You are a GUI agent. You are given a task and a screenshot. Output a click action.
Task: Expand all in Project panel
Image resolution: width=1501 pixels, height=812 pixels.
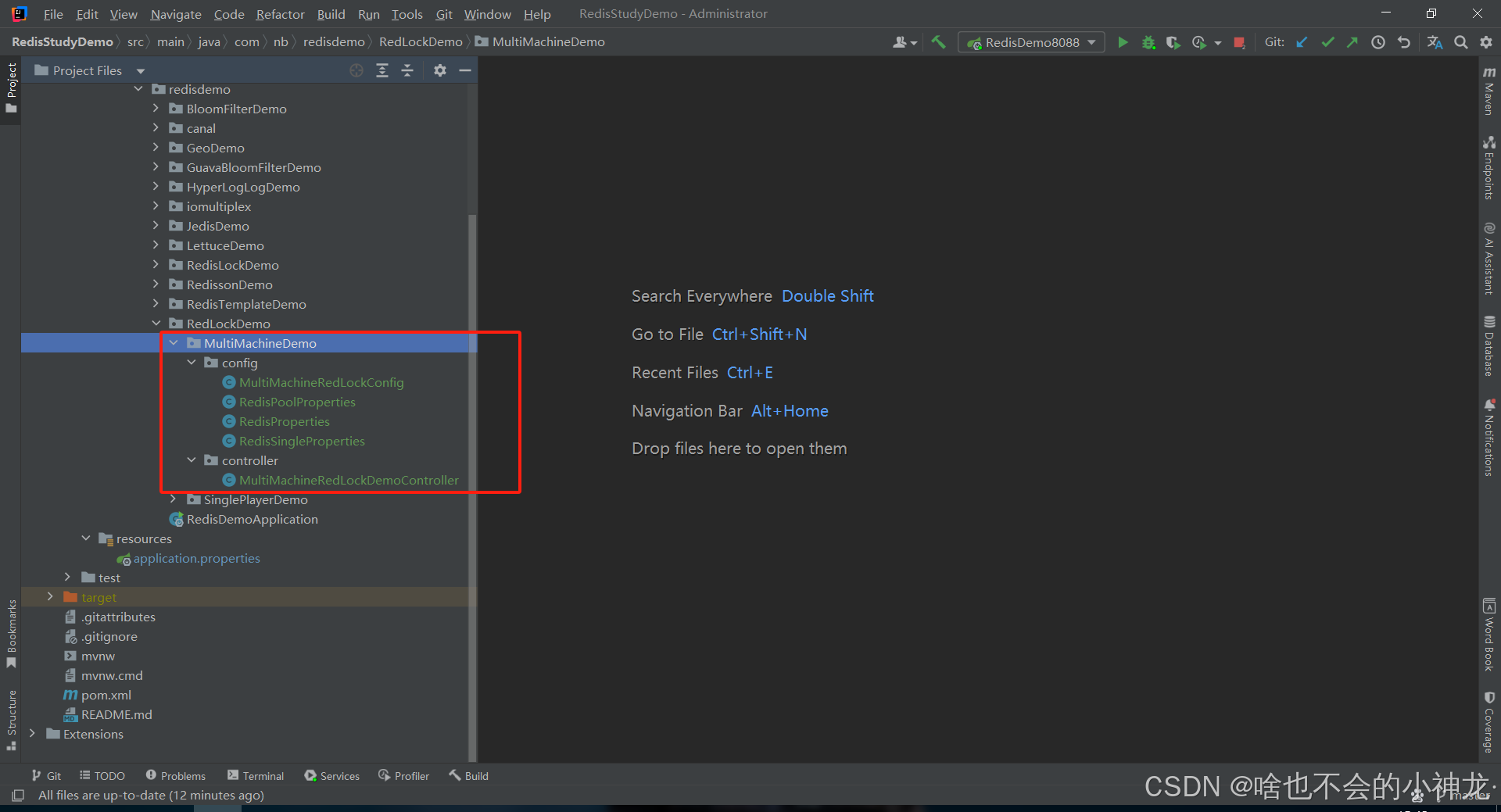coord(382,70)
